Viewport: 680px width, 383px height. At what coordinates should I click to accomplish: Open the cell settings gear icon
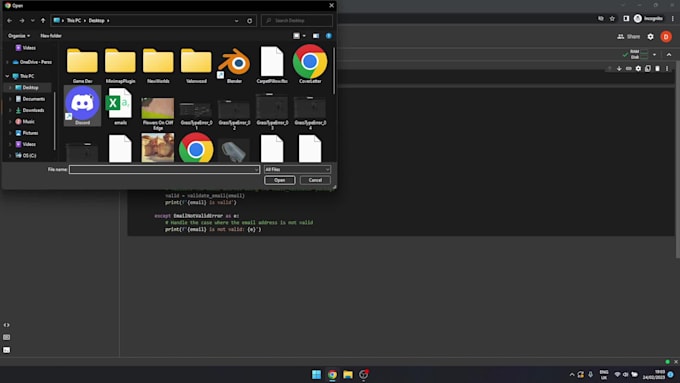click(x=638, y=69)
